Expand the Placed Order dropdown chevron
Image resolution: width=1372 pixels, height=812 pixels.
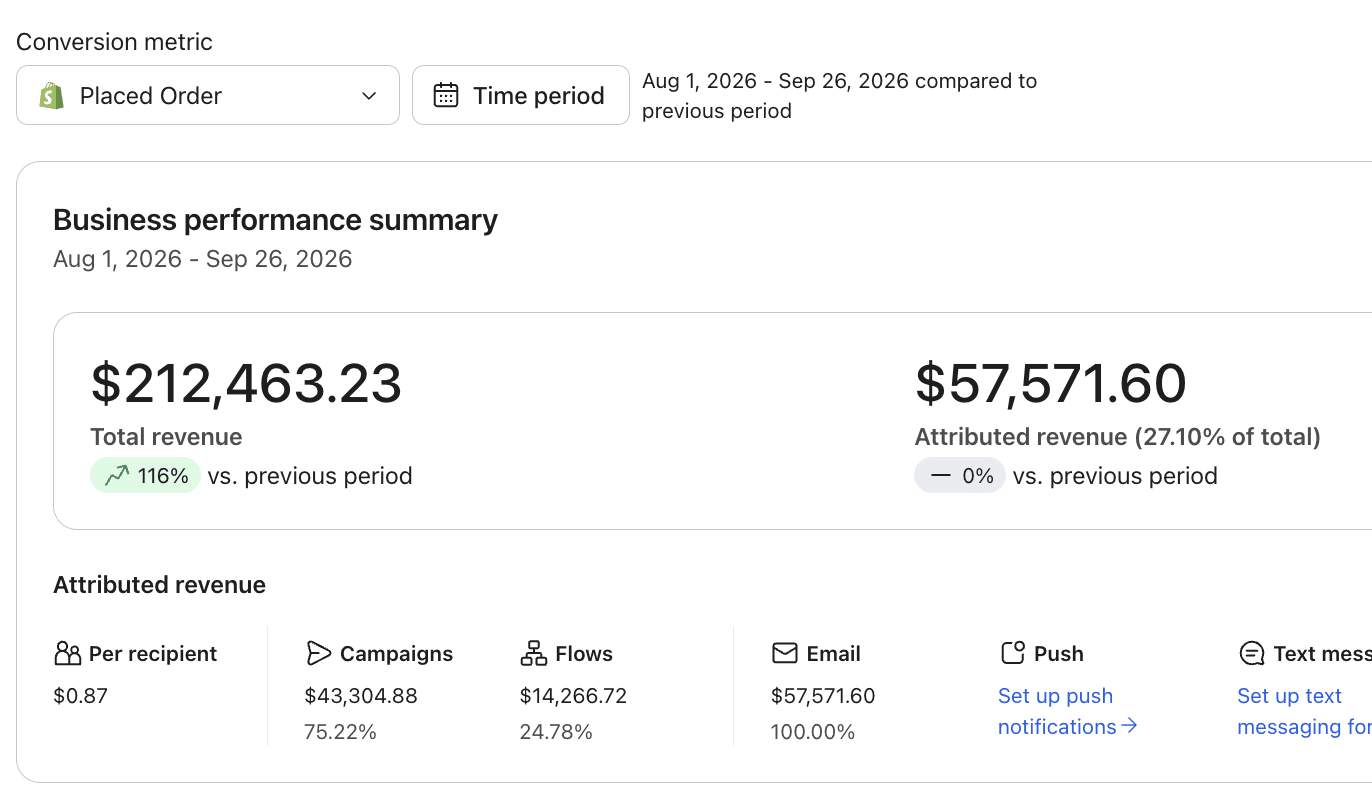(369, 96)
